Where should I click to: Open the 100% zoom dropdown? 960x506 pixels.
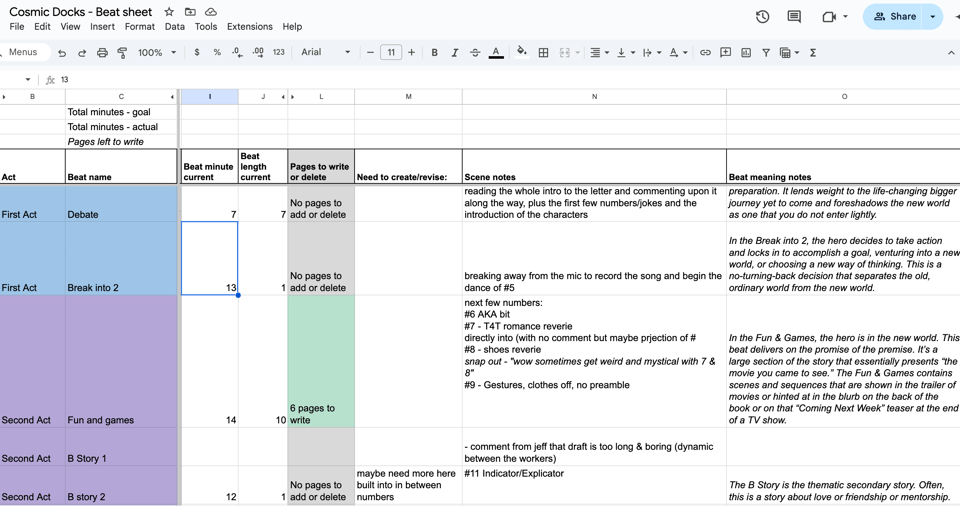156,53
